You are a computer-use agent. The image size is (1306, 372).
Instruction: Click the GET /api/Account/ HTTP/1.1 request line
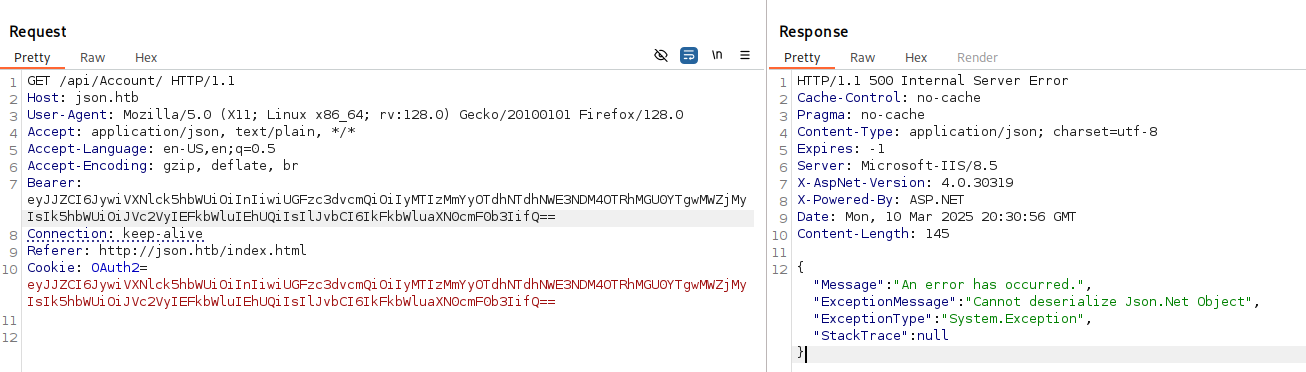pyautogui.click(x=131, y=81)
